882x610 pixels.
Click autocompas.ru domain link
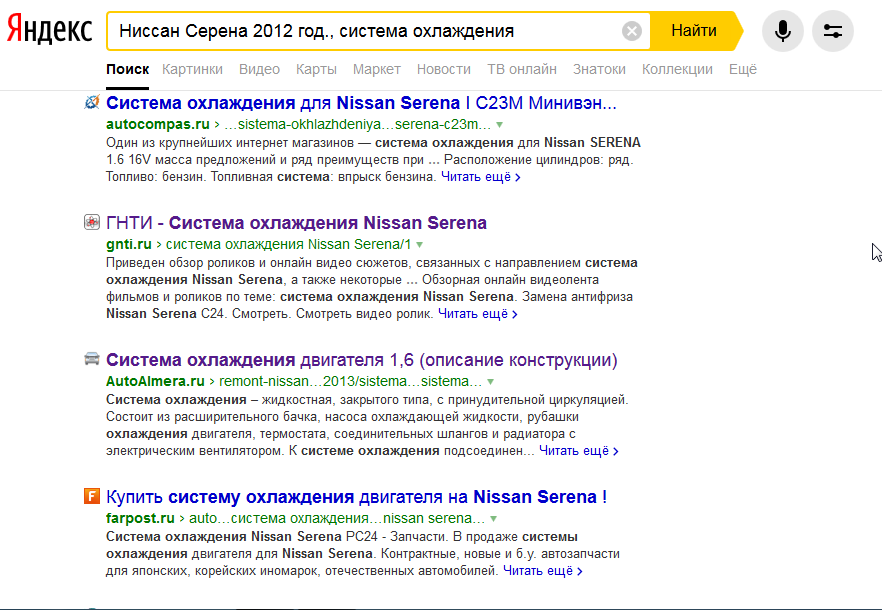[158, 124]
